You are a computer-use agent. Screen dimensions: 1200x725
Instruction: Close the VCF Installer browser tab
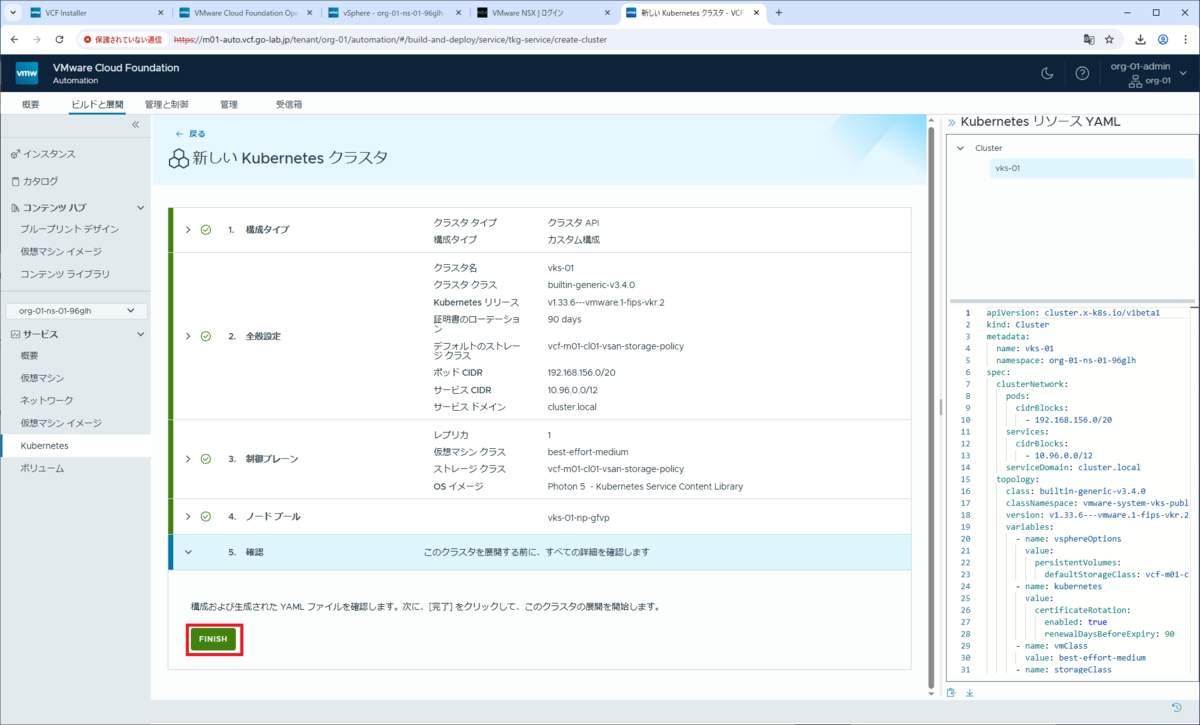click(162, 13)
